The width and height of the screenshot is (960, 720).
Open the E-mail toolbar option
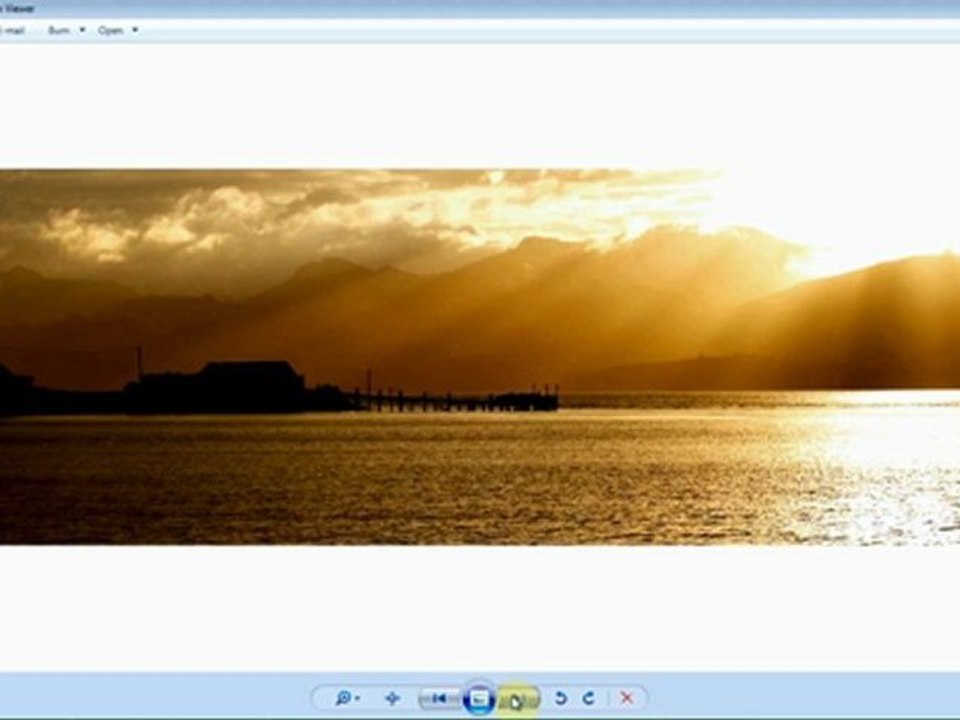(x=12, y=30)
